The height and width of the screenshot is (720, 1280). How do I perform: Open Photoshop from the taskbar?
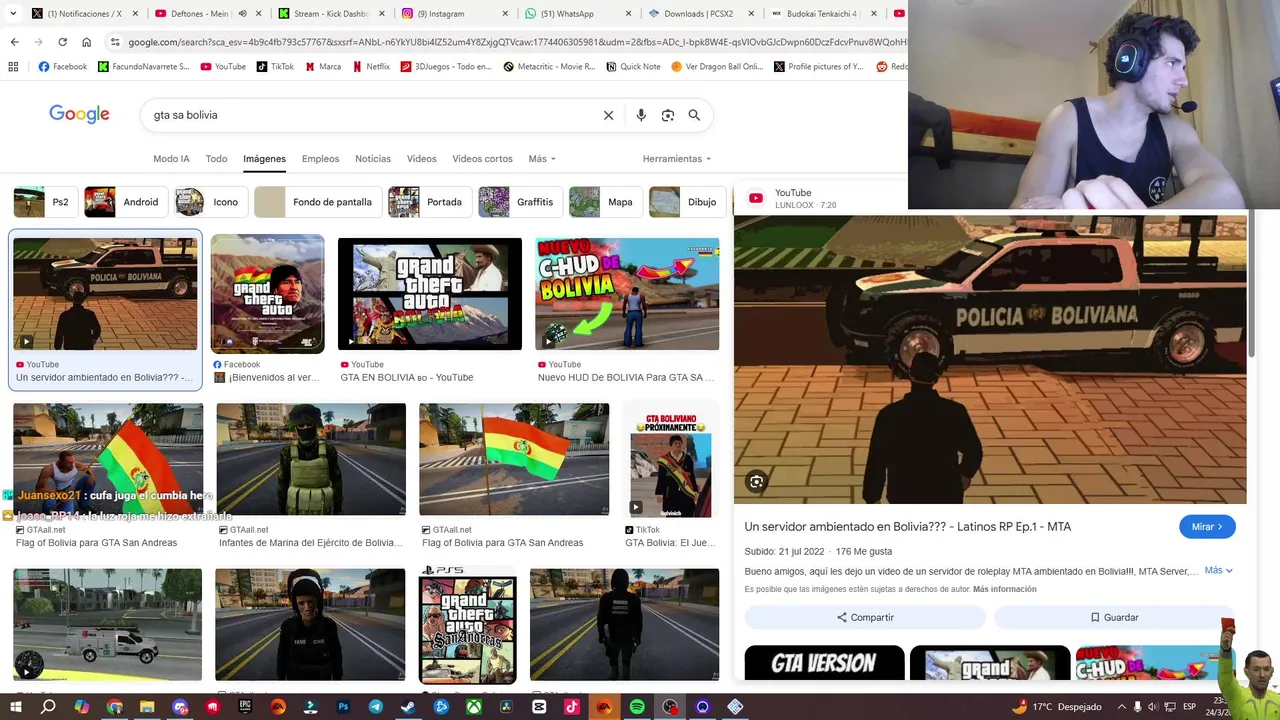point(343,707)
